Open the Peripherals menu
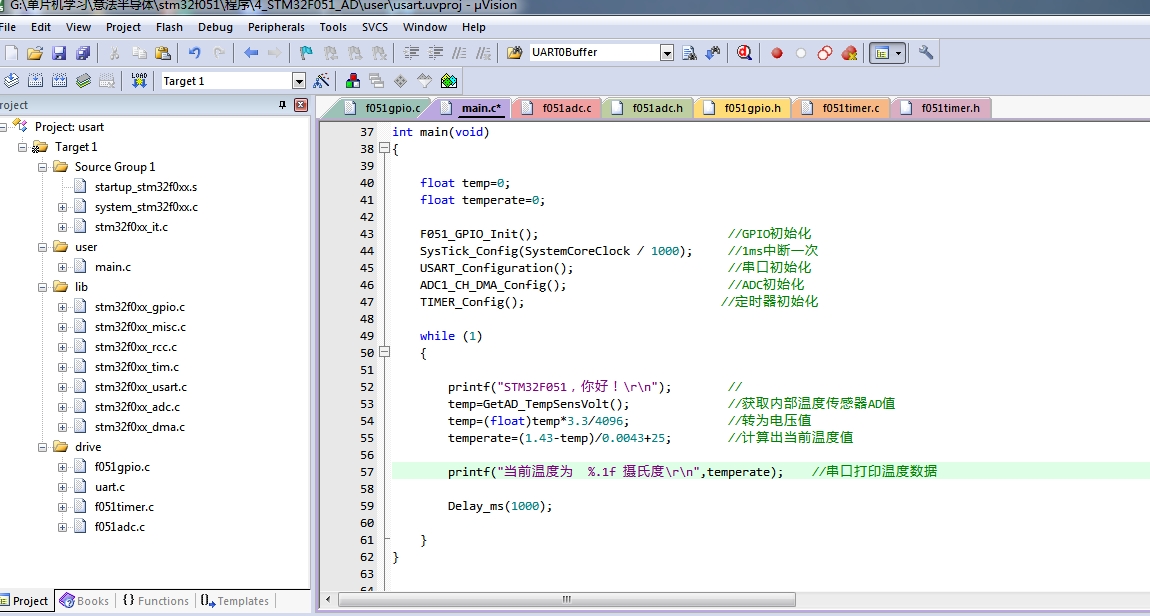This screenshot has width=1150, height=616. (x=276, y=27)
